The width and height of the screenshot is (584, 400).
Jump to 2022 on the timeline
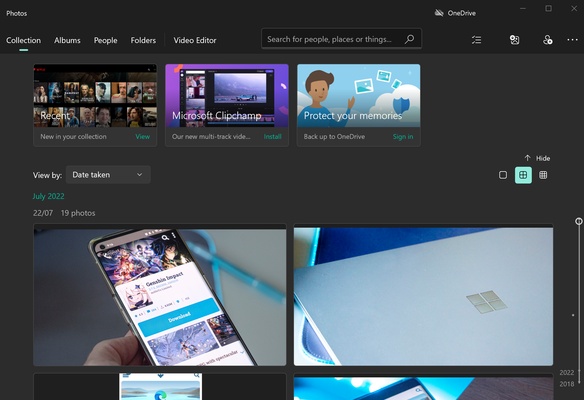coord(566,372)
